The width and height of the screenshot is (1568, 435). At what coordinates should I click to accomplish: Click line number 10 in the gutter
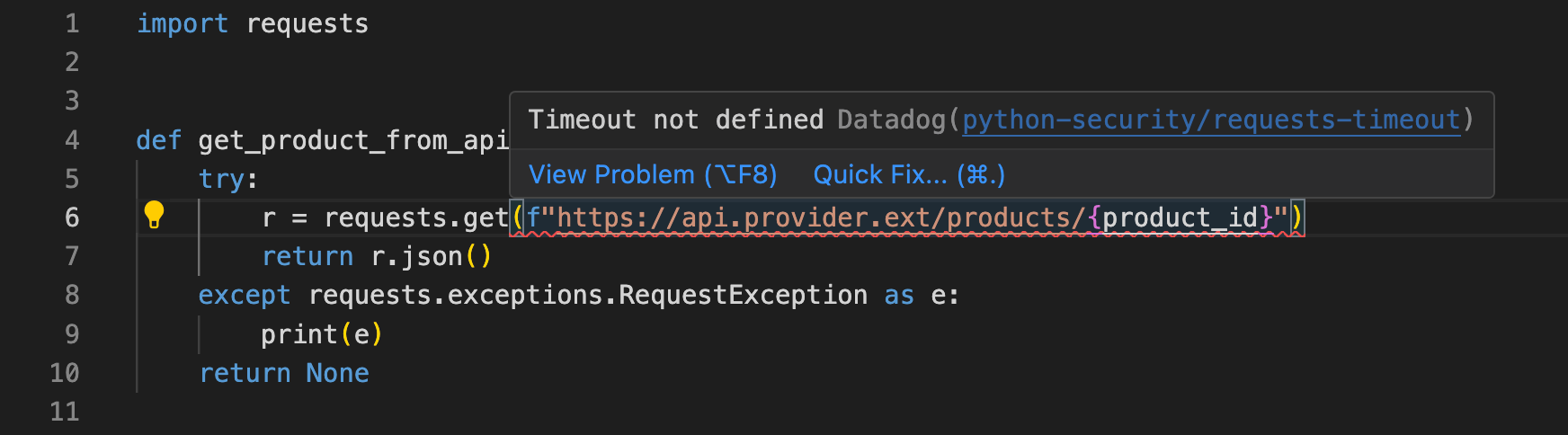[65, 373]
